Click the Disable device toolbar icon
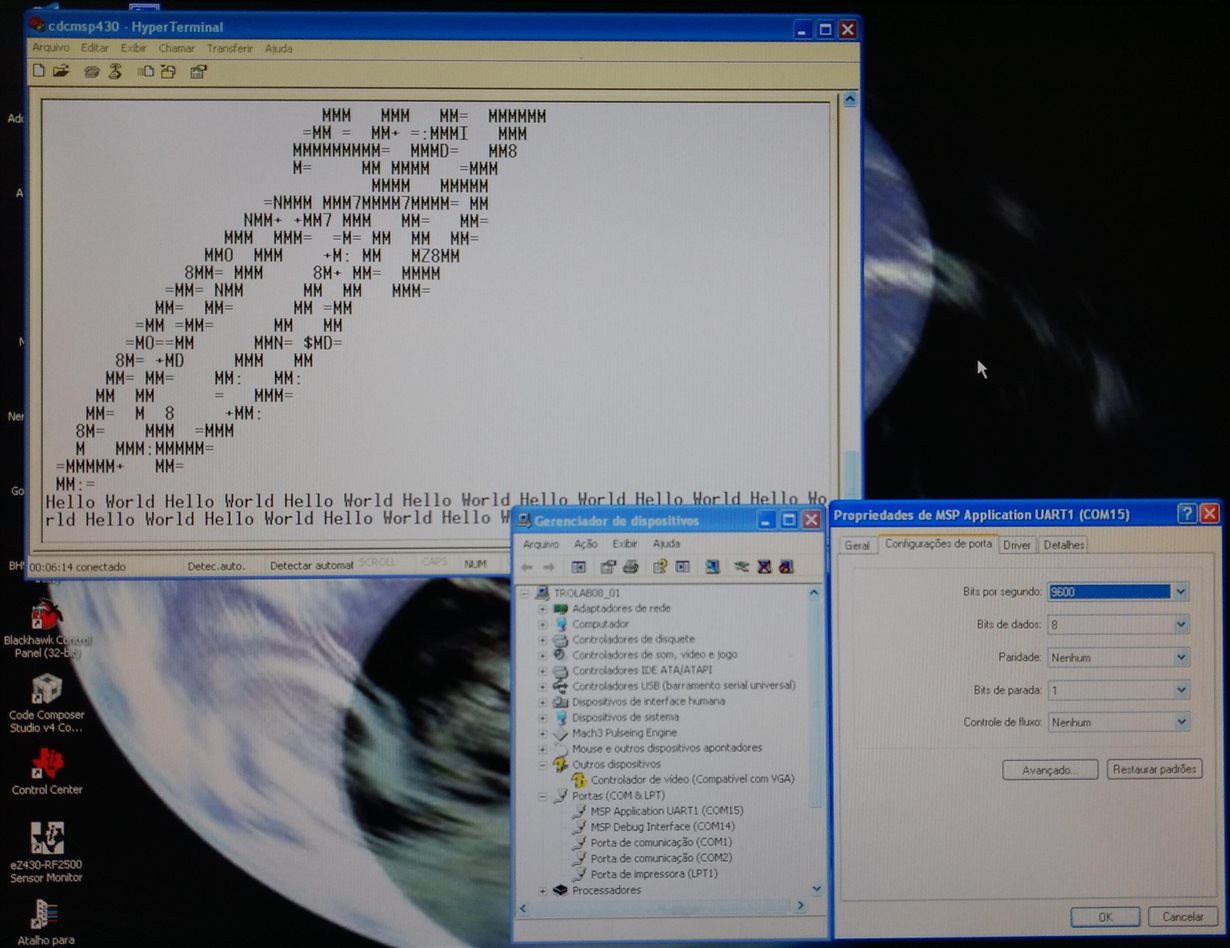The height and width of the screenshot is (948, 1230). [786, 567]
